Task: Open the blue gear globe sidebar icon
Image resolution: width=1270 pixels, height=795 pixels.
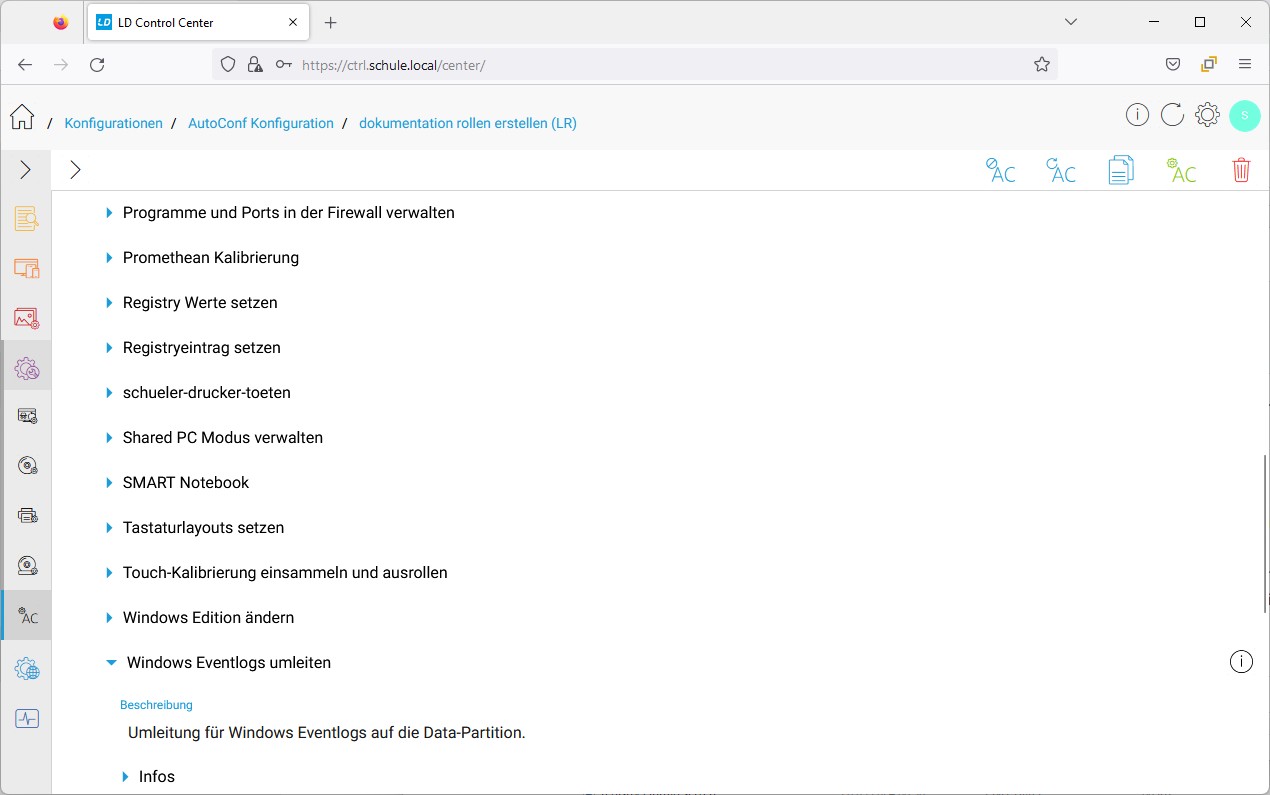Action: pos(27,668)
